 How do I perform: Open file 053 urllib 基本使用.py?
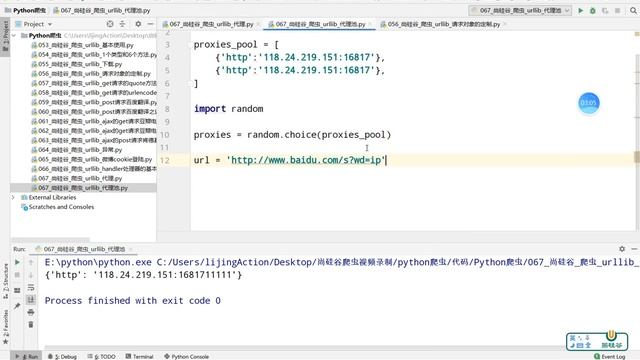[82, 45]
